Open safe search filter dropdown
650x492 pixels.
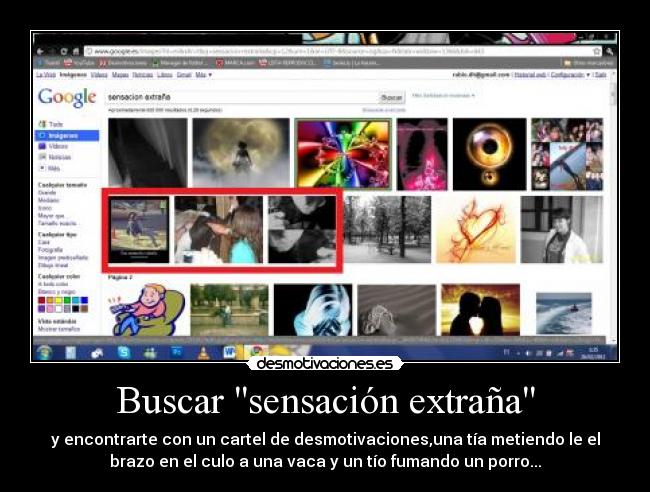443,95
